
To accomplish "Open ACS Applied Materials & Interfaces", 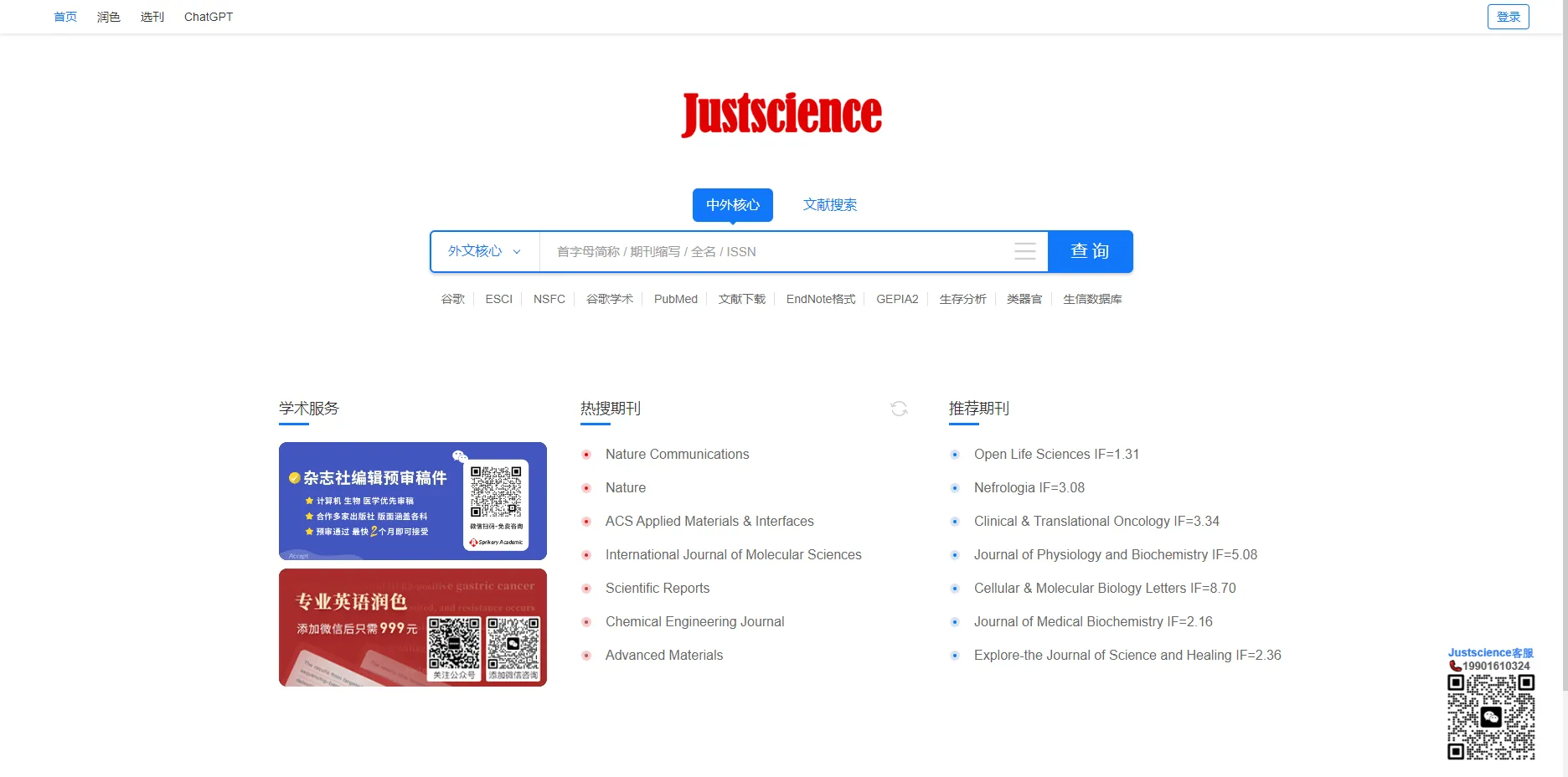I will tap(709, 522).
